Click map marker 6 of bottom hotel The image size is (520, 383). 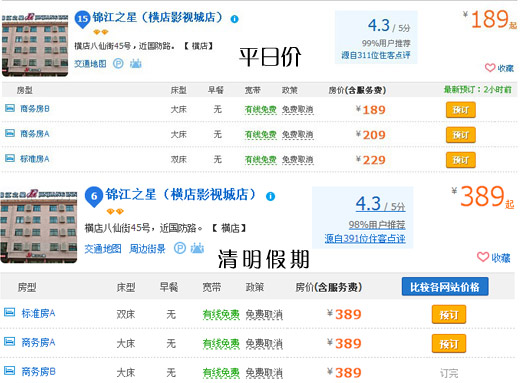(94, 196)
